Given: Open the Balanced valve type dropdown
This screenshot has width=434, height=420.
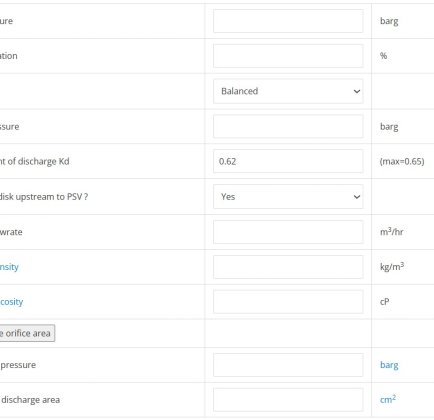Looking at the screenshot, I should coord(288,91).
